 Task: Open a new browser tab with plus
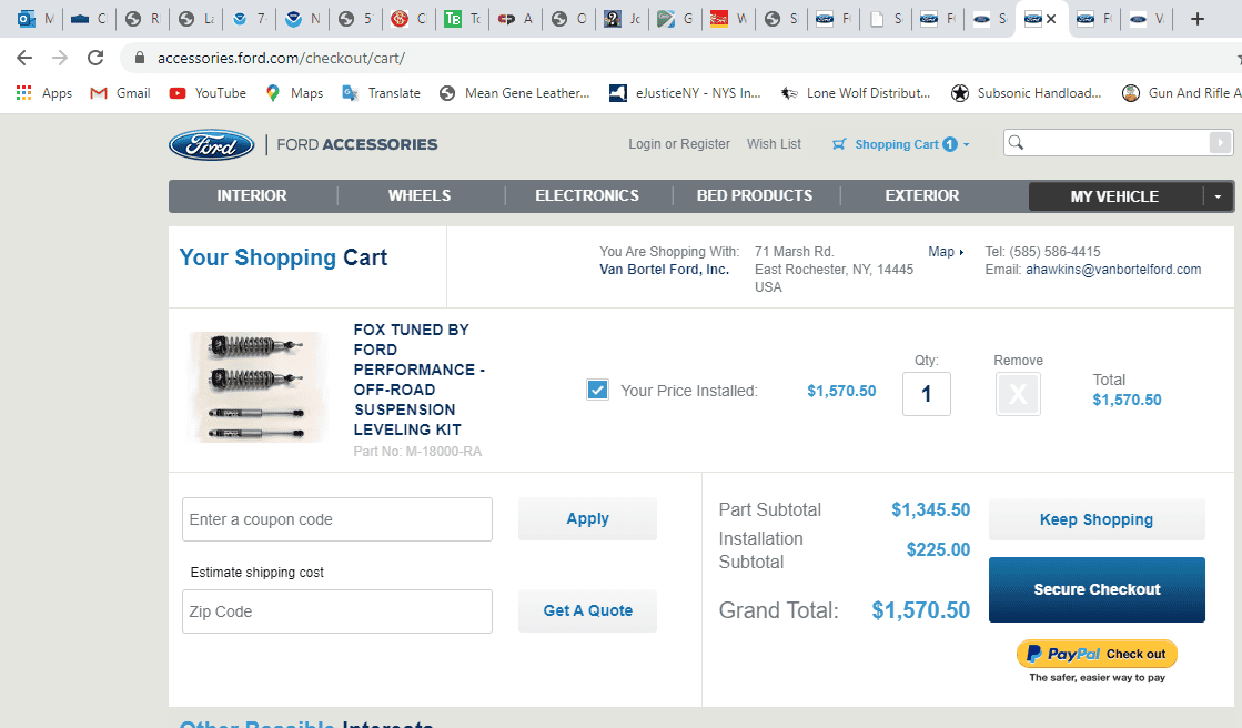pyautogui.click(x=1198, y=19)
